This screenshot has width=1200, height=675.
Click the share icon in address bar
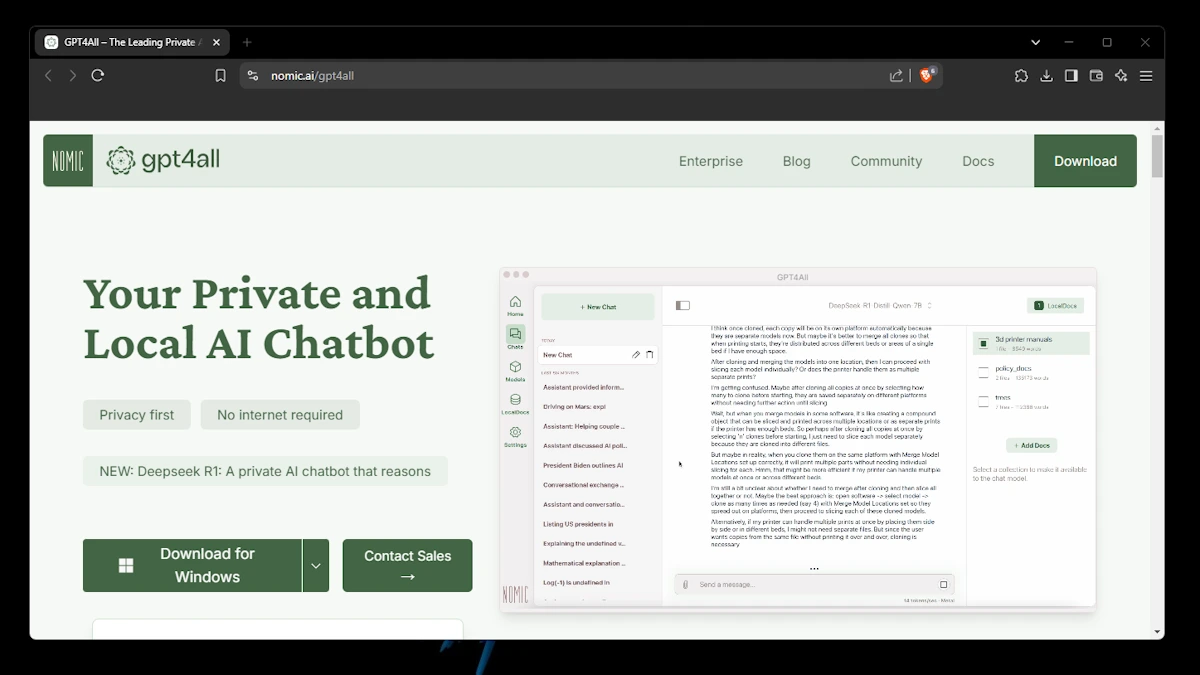pos(896,76)
